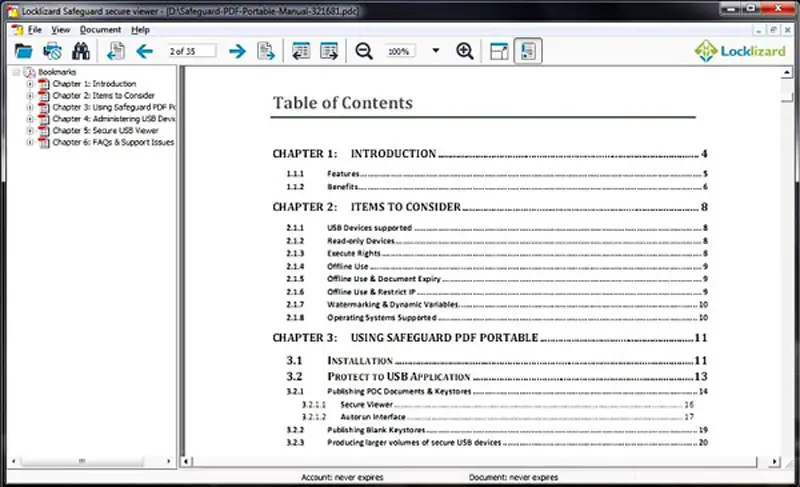This screenshot has height=487, width=800.
Task: Click the bookmarks panel horizontal scrollbar thumb
Action: (x=82, y=461)
